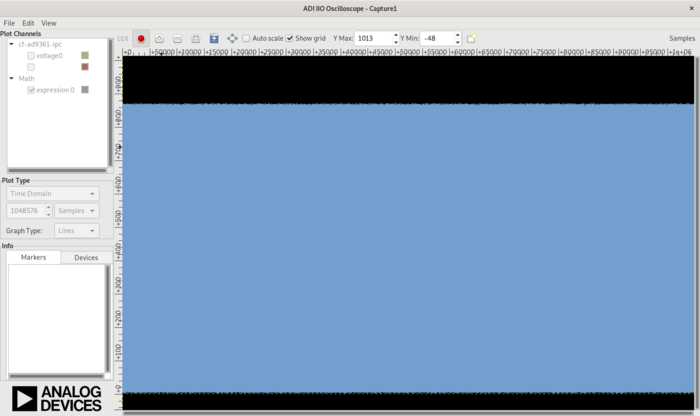The image size is (700, 416).
Task: Click the zoom out toolbar icon
Action: [x=177, y=38]
